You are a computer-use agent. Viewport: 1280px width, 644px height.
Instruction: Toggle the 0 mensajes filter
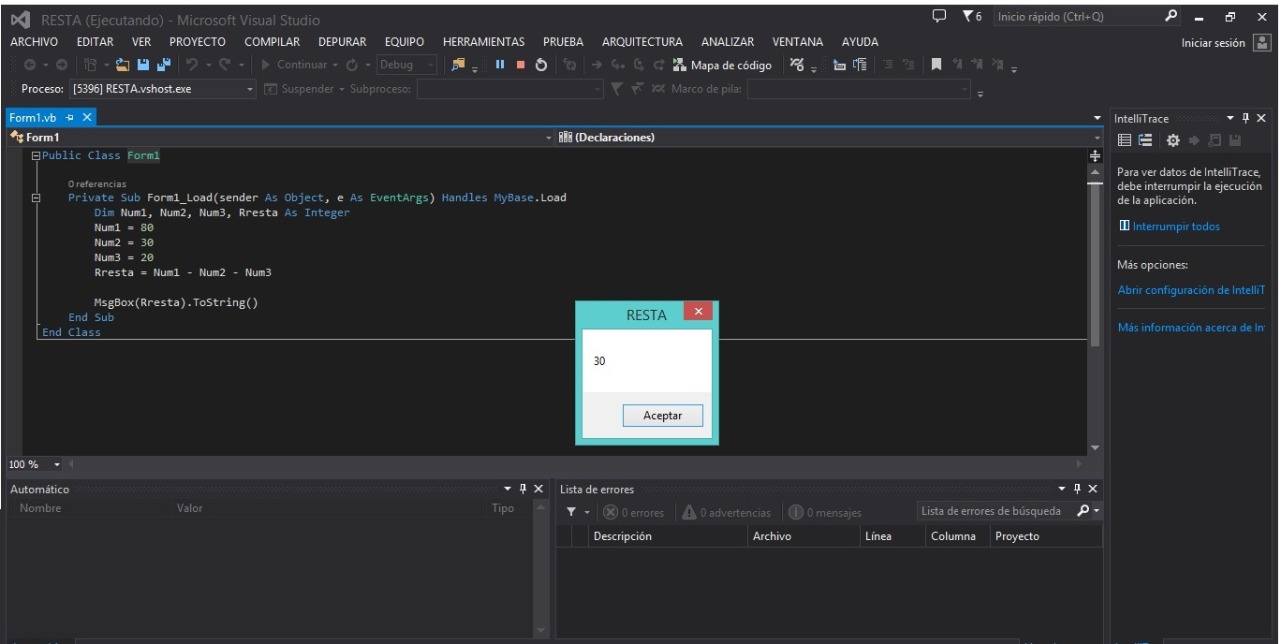coord(825,513)
